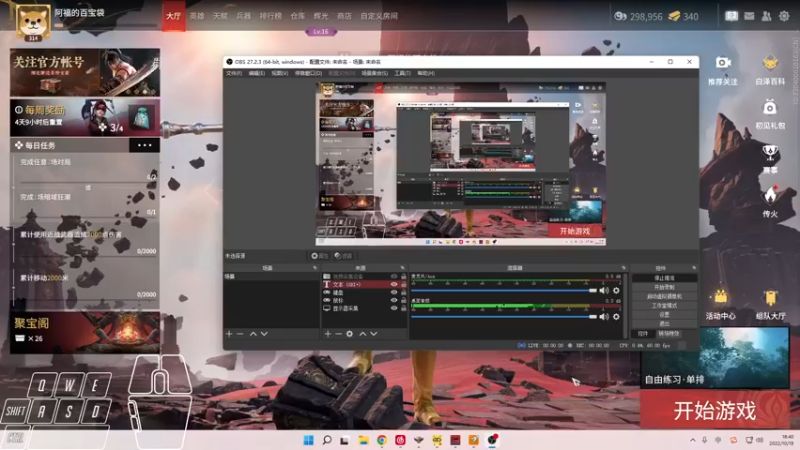Click 开始录制 button in OBS
Viewport: 800px width, 450px height.
coord(664,287)
